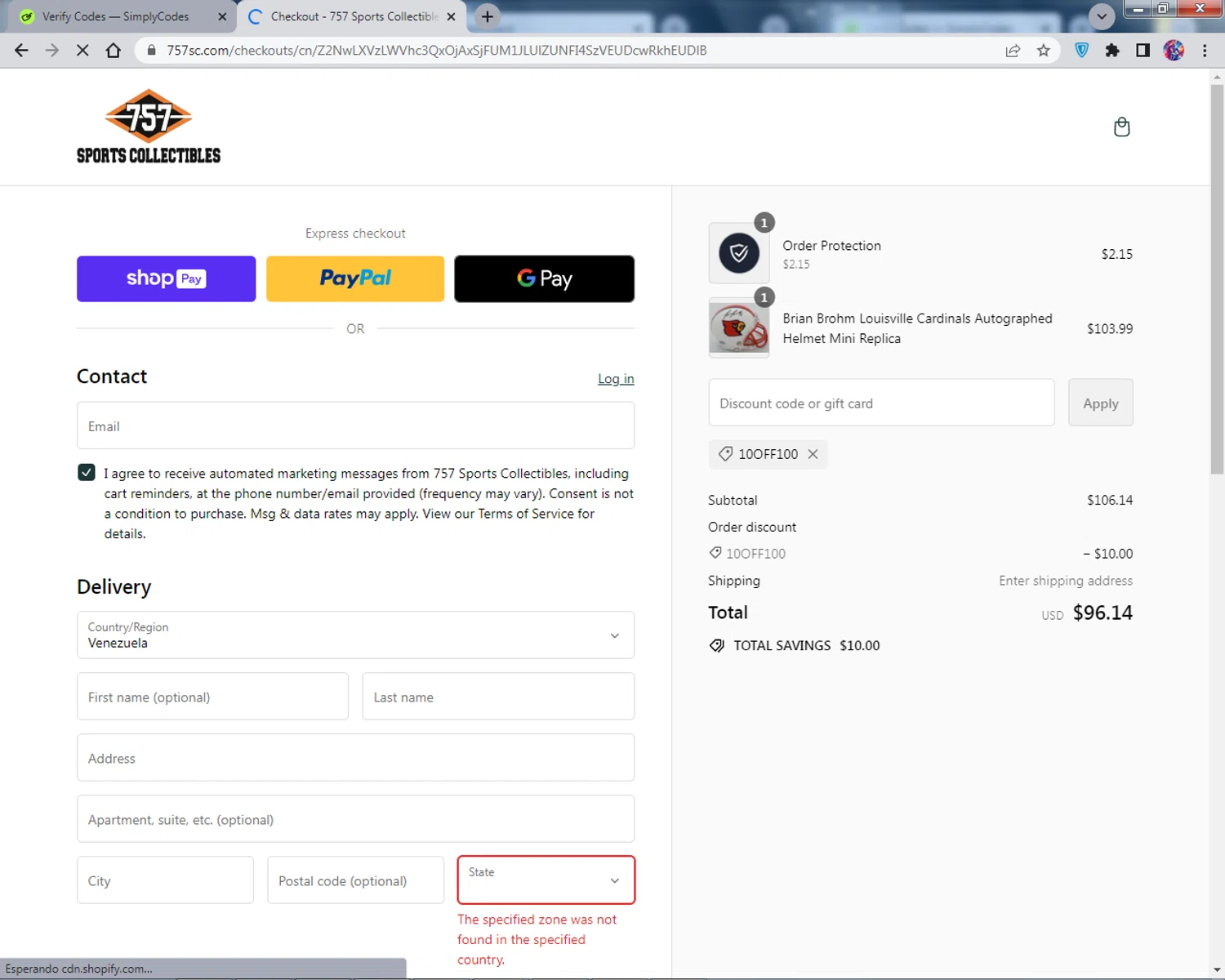Viewport: 1225px width, 980px height.
Task: Check out with Google Pay
Action: [x=545, y=278]
